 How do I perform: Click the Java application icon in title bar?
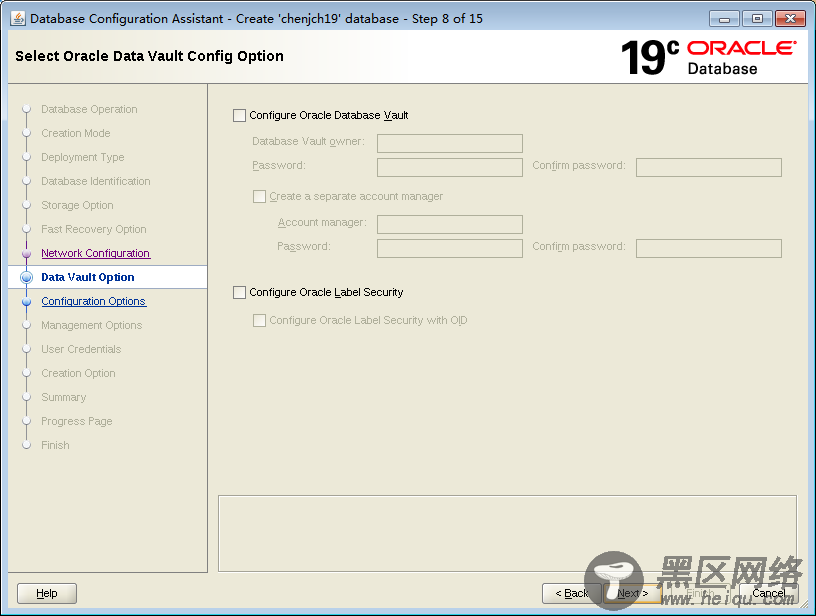18,19
